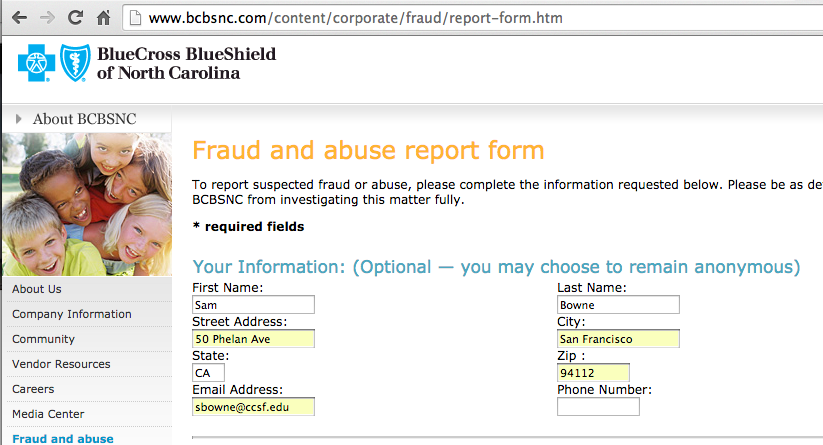Click the BlueCross BlueShield logo
The image size is (823, 445).
click(x=146, y=63)
